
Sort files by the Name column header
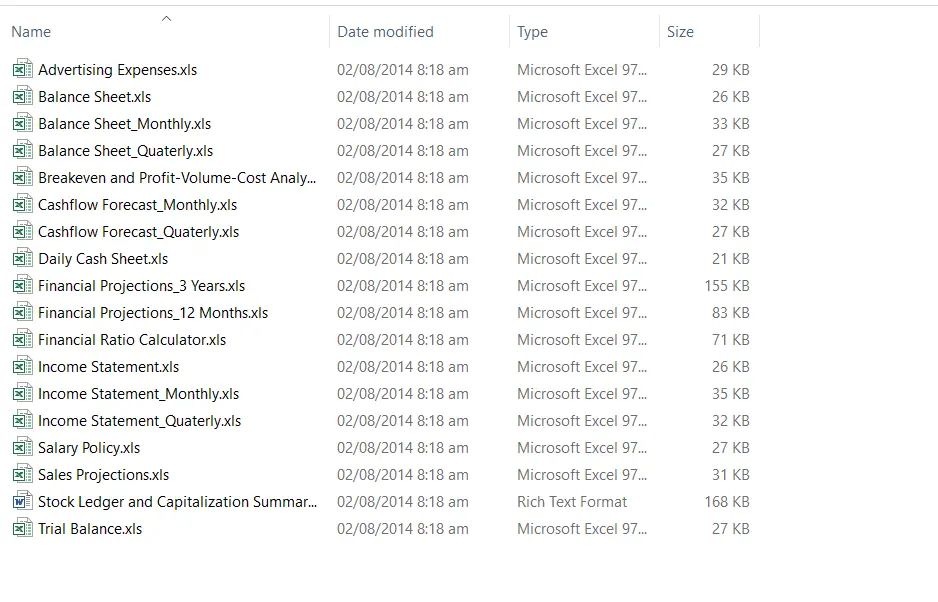click(x=31, y=32)
